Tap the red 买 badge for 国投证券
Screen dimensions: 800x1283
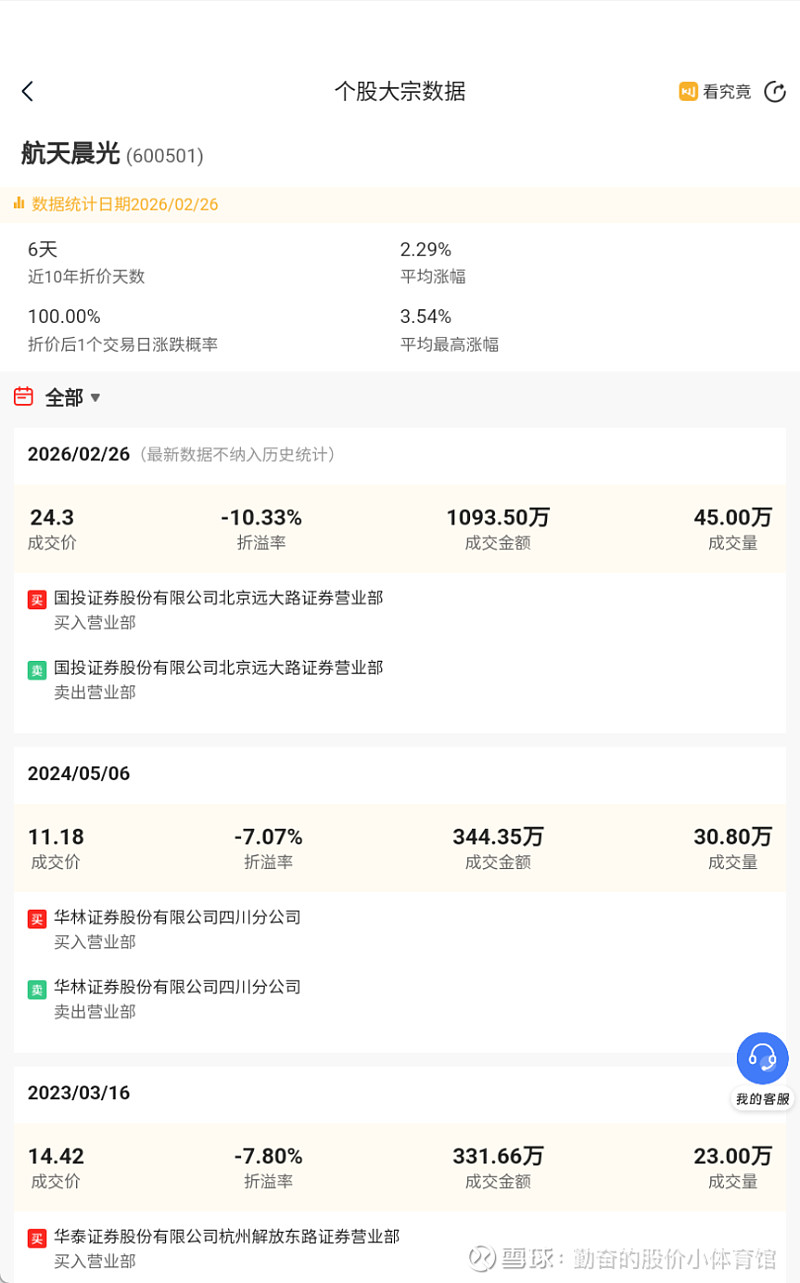click(37, 600)
